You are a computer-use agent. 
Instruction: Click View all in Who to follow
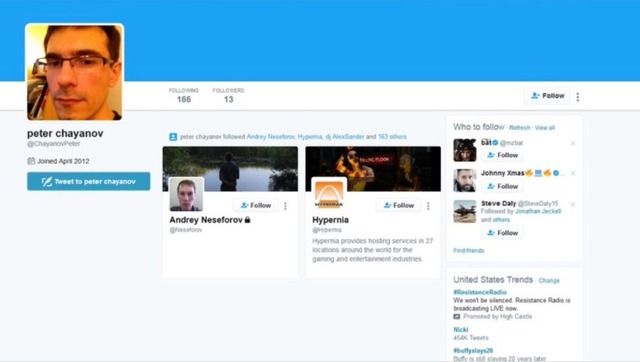click(545, 128)
